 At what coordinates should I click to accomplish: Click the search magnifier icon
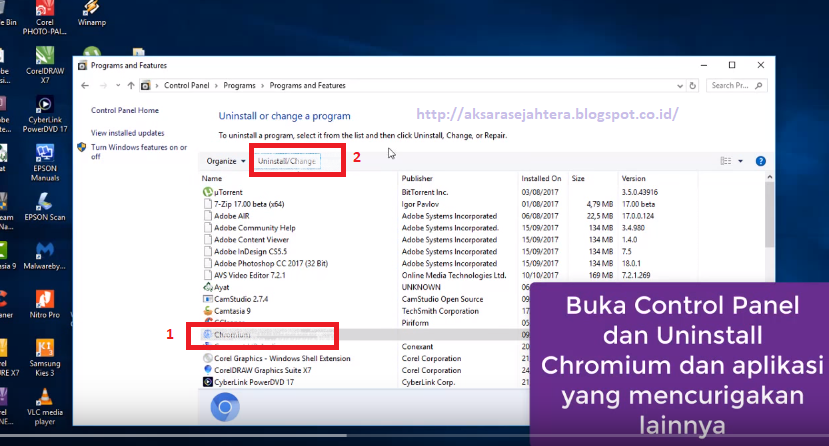(759, 86)
